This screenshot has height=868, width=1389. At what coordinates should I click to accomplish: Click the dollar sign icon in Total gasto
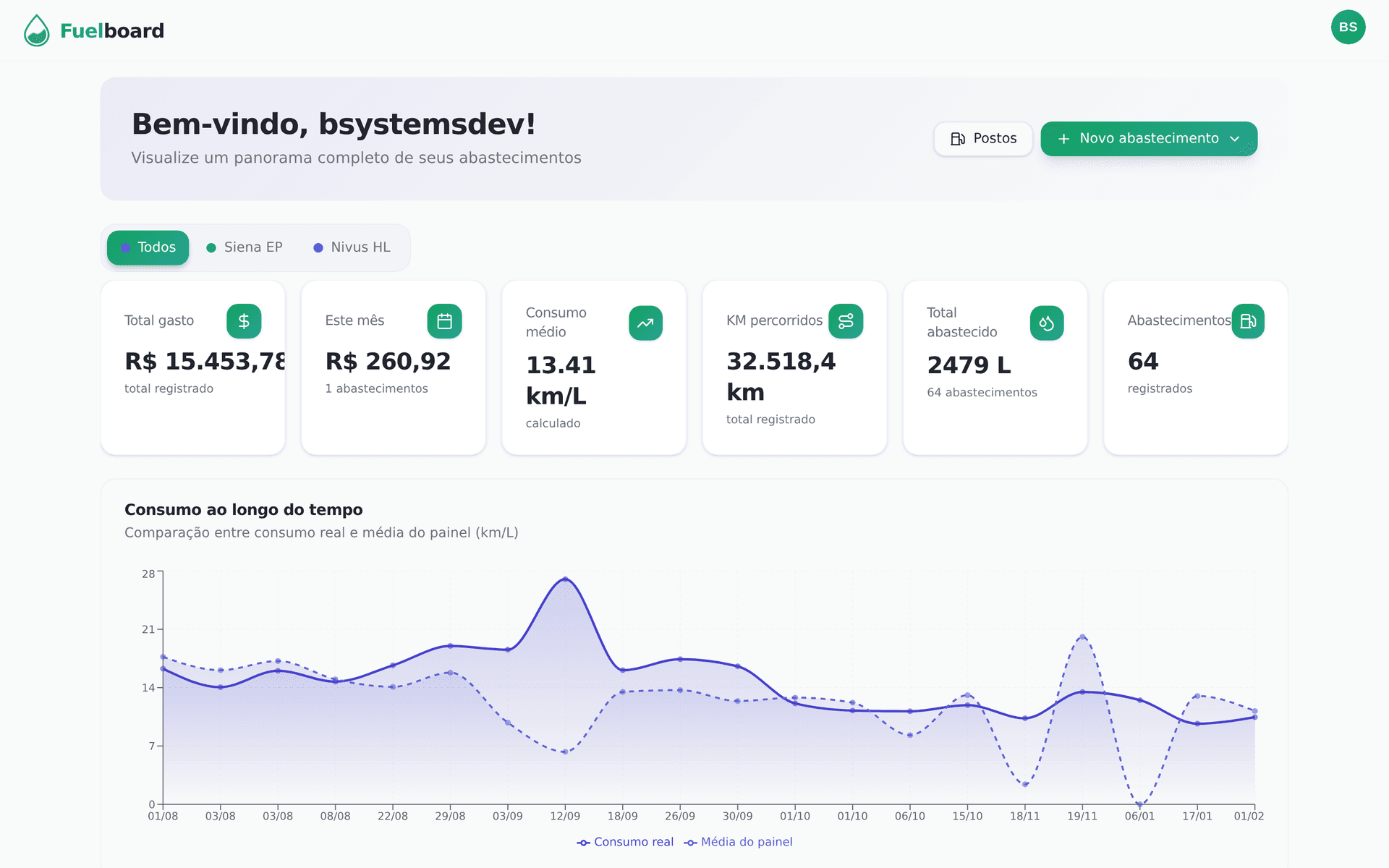pyautogui.click(x=244, y=321)
